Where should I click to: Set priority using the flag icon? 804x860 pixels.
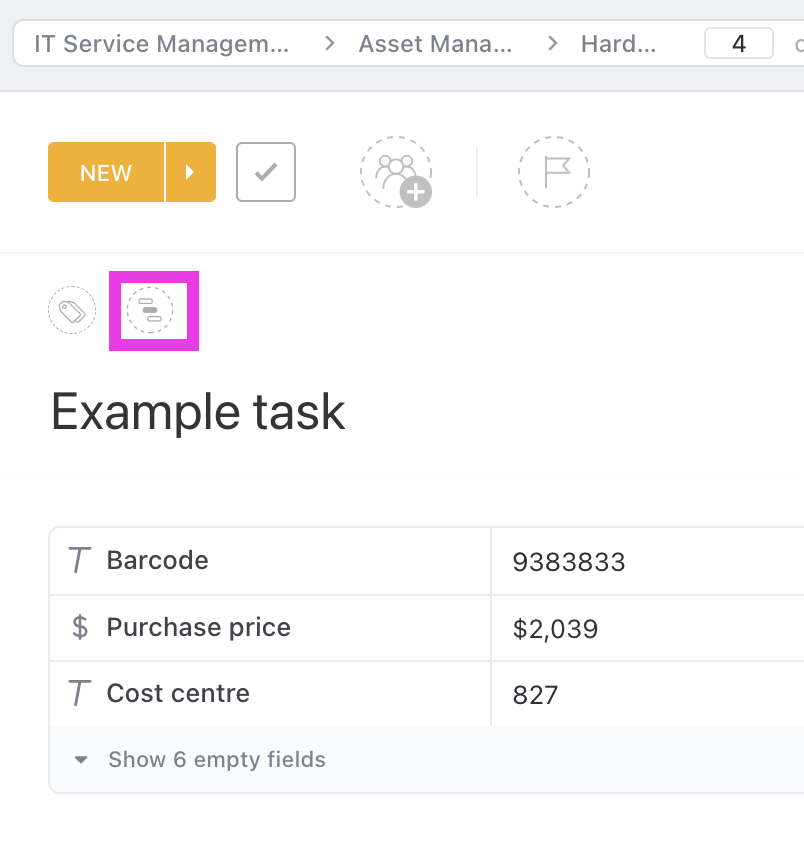[554, 172]
